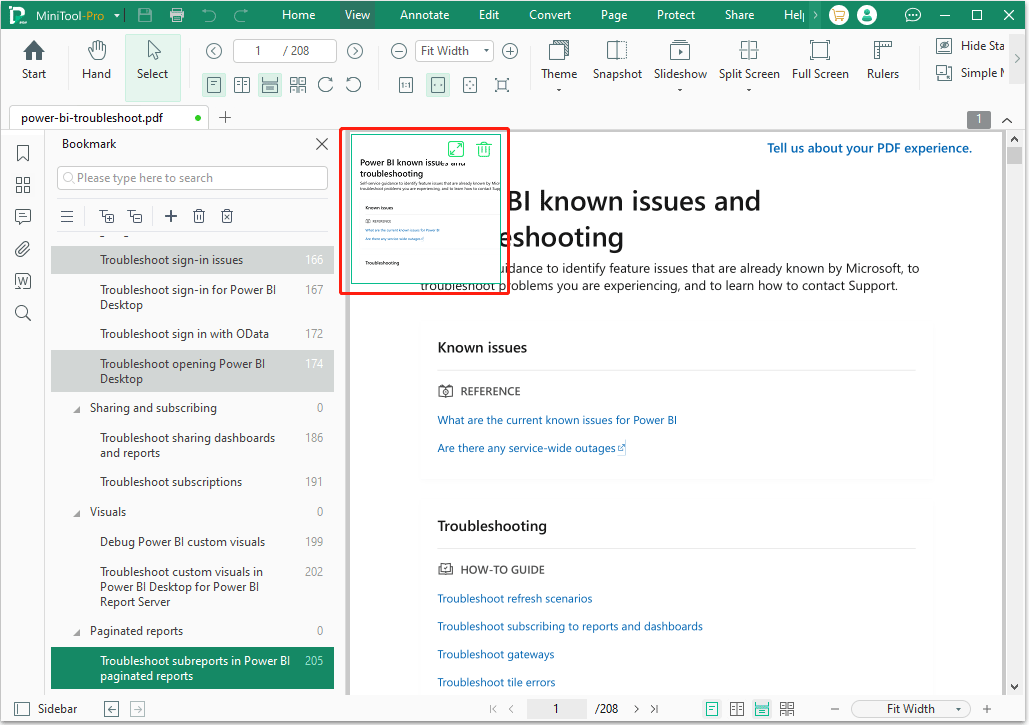Image resolution: width=1029 pixels, height=725 pixels.
Task: Select the power-bi-troubleshoot.pdf tab
Action: (x=108, y=117)
